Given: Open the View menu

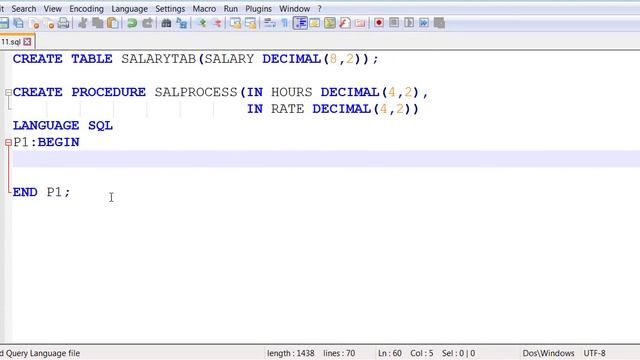Looking at the screenshot, I should [53, 9].
